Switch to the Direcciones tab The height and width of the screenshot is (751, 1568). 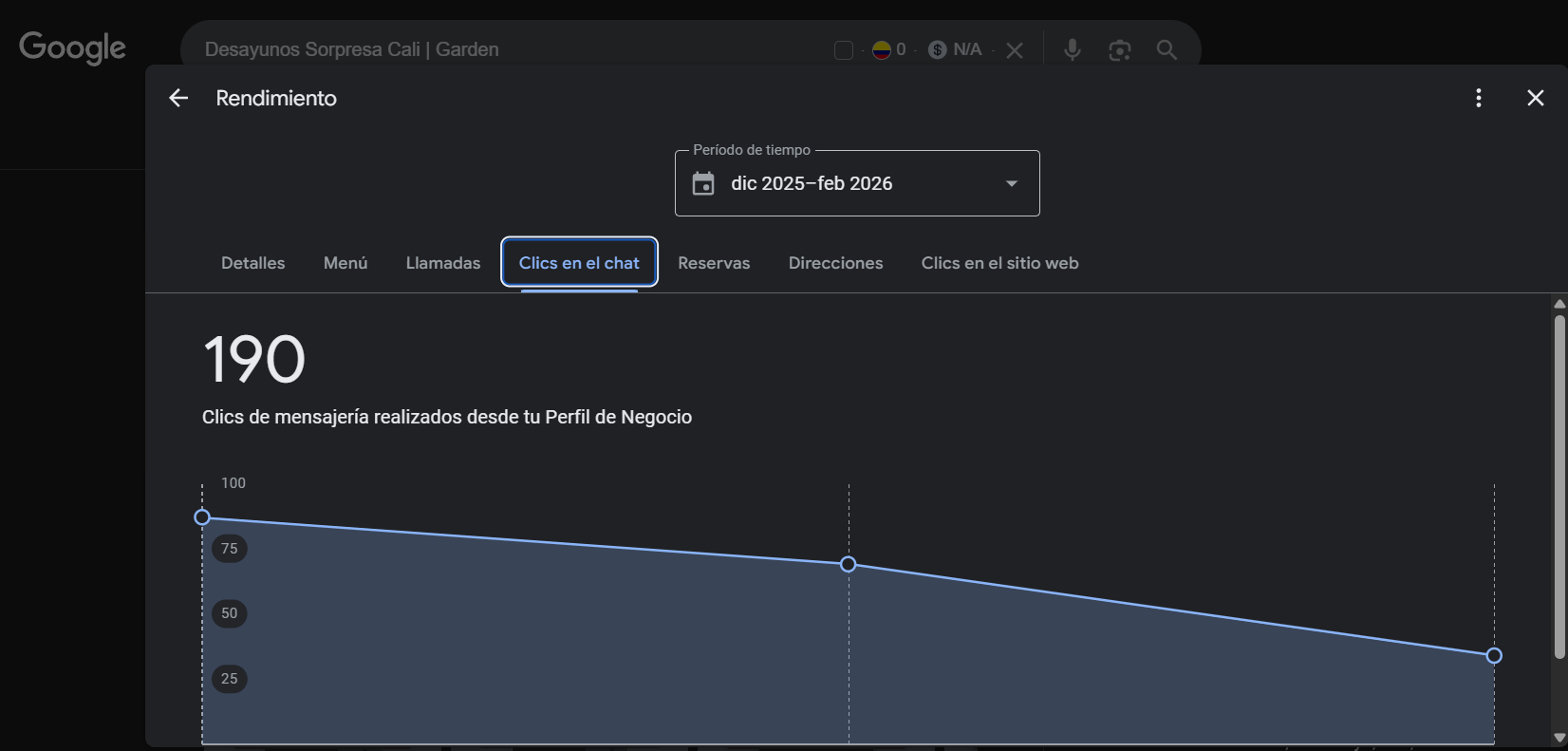point(835,263)
